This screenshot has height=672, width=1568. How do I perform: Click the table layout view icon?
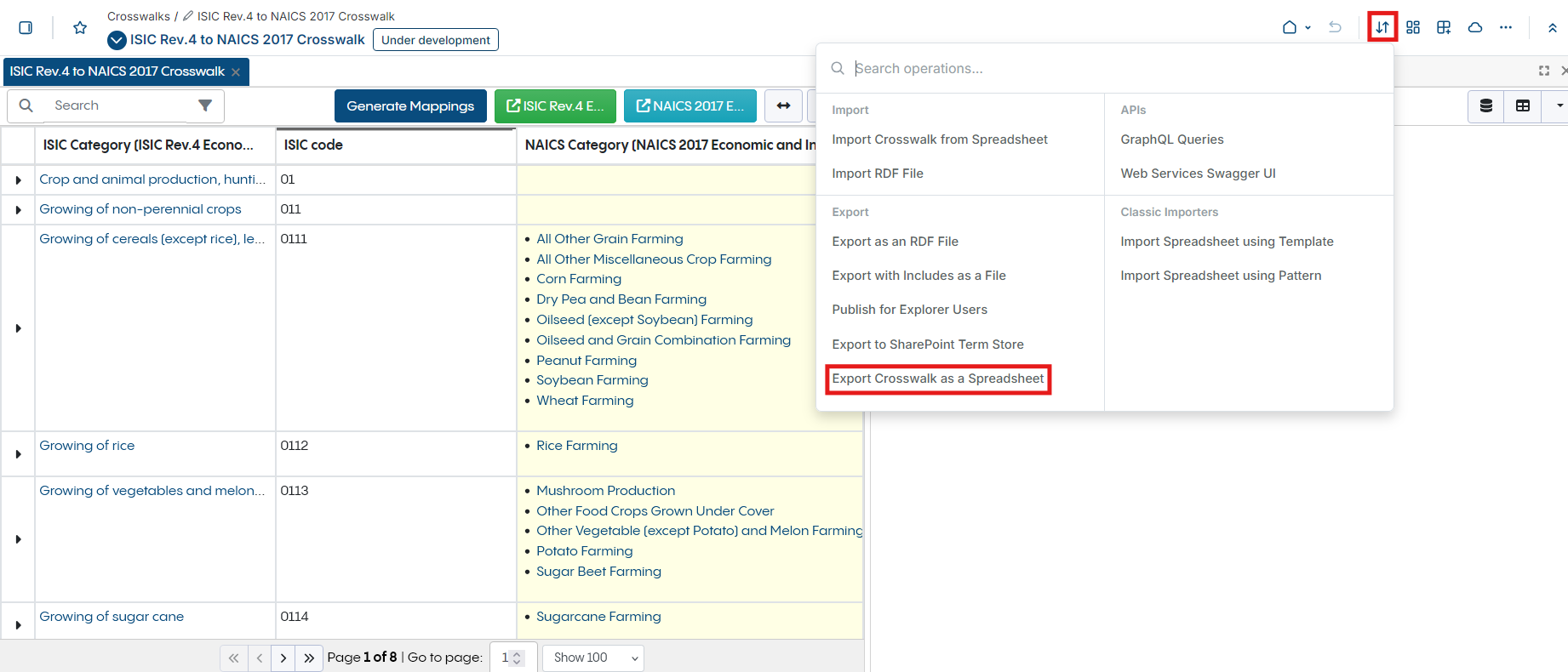tap(1523, 105)
